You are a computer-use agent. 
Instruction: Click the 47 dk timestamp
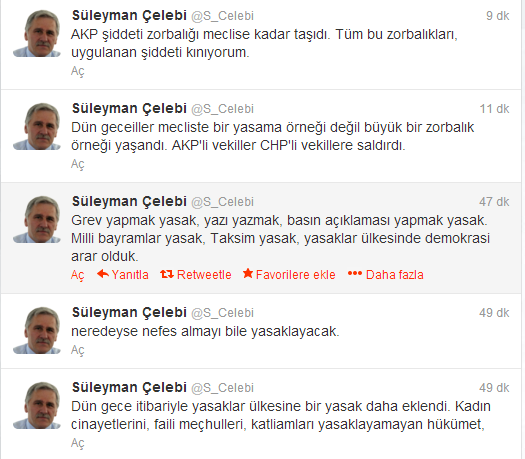(x=494, y=202)
